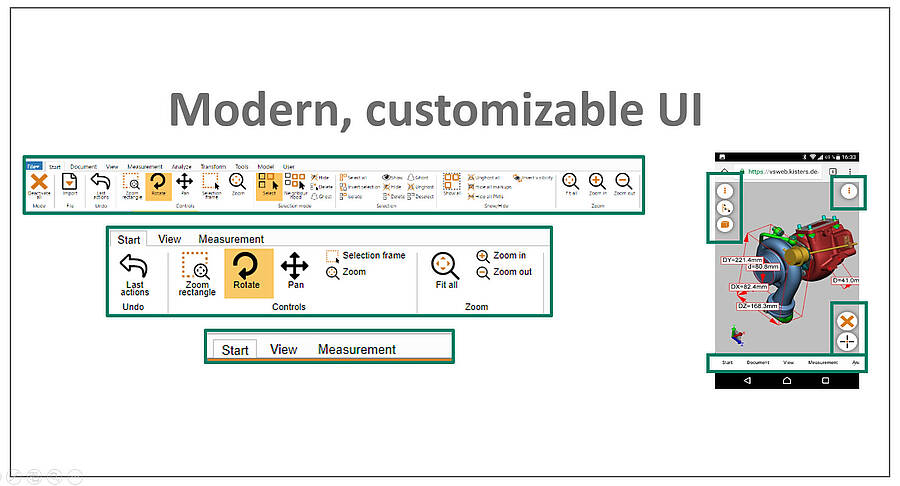The image size is (900, 486).
Task: Click Fit all icon in the small ribbon
Action: pyautogui.click(x=571, y=182)
